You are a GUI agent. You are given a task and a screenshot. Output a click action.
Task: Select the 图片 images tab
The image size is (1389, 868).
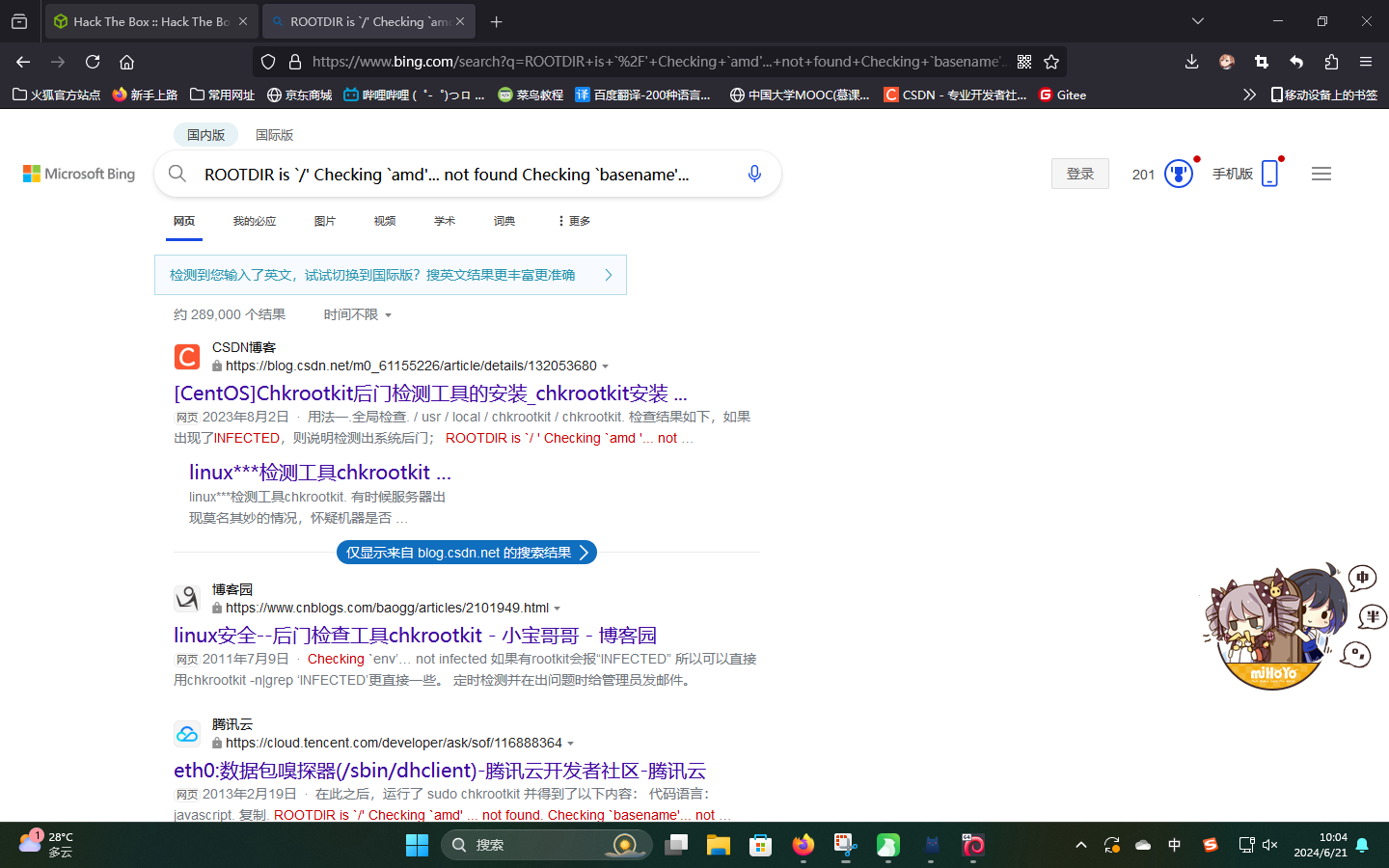[x=325, y=221]
